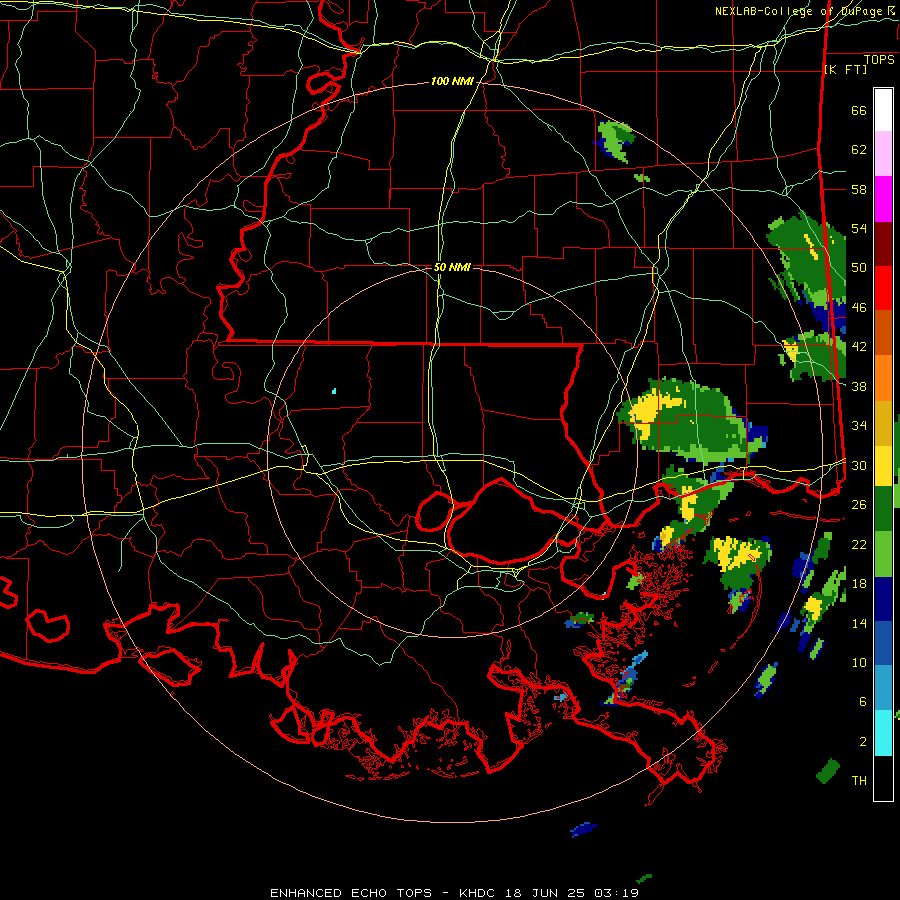Click the "38" legend value

(859, 386)
